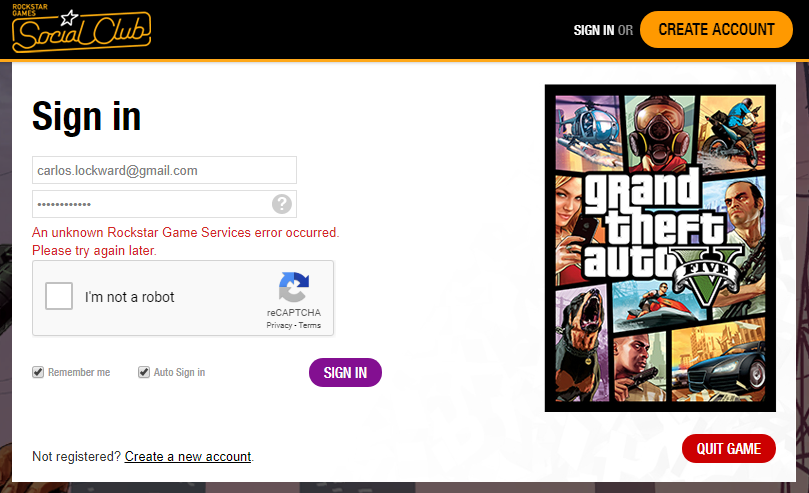Click the orange CREATE ACCOUNT button

716,29
